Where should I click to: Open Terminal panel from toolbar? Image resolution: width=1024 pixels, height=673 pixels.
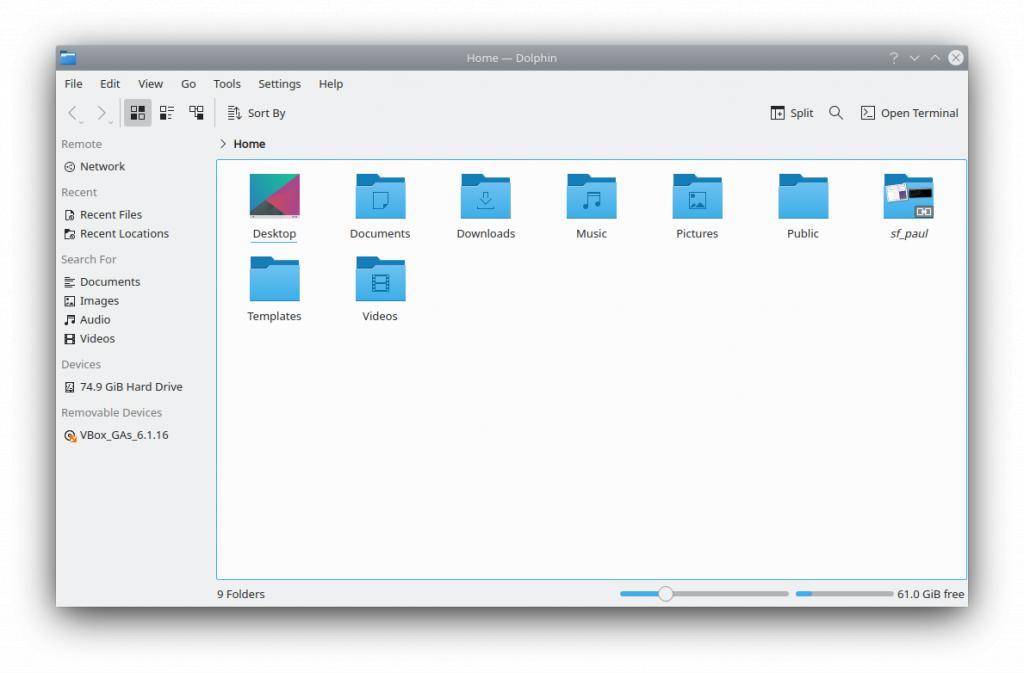click(909, 113)
